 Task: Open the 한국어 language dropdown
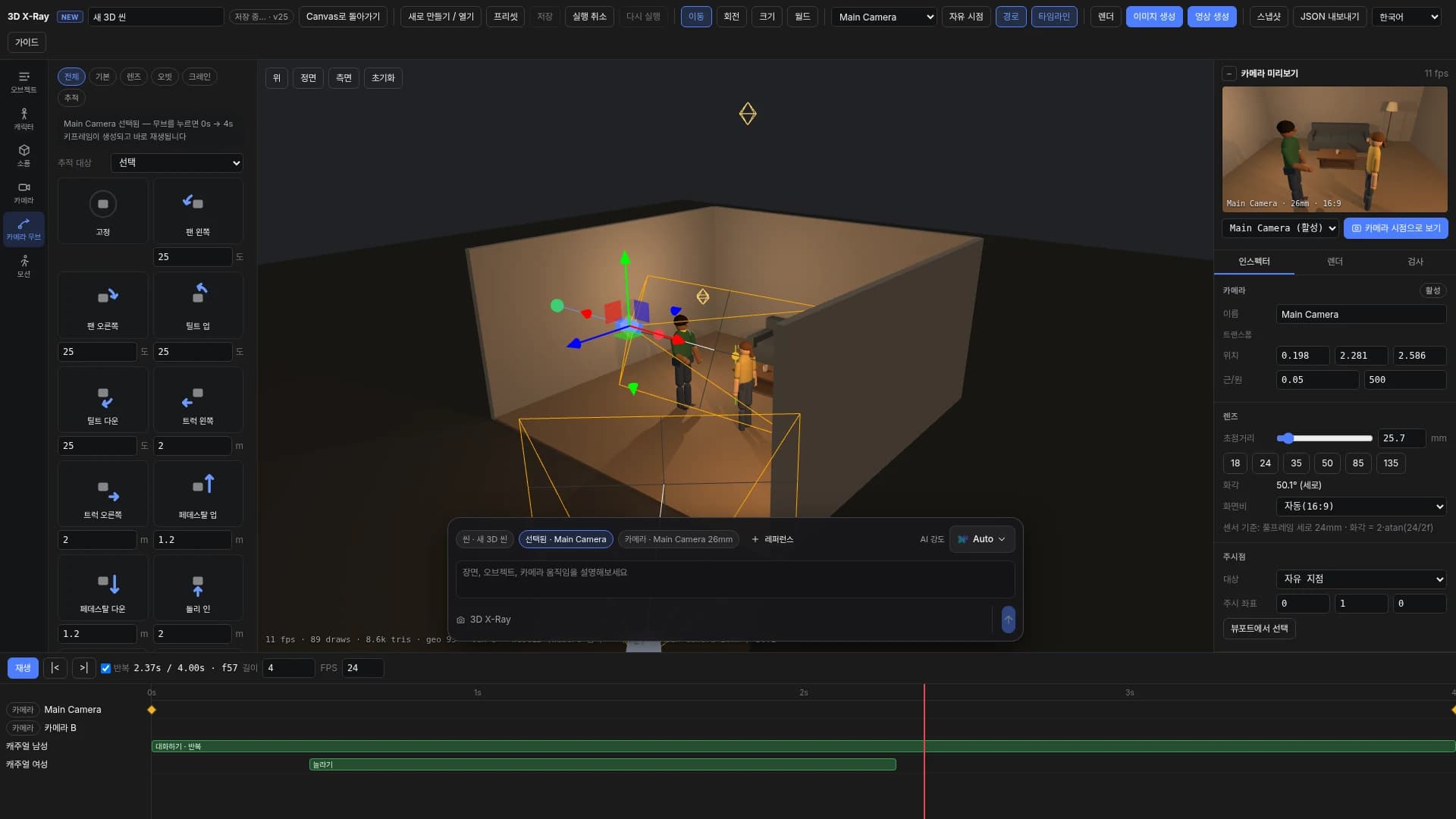pyautogui.click(x=1407, y=17)
